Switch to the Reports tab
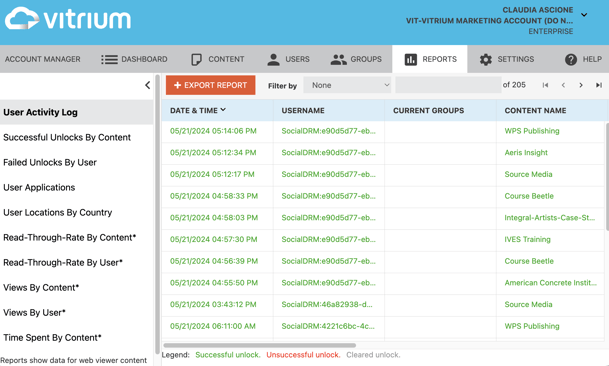 pos(430,59)
